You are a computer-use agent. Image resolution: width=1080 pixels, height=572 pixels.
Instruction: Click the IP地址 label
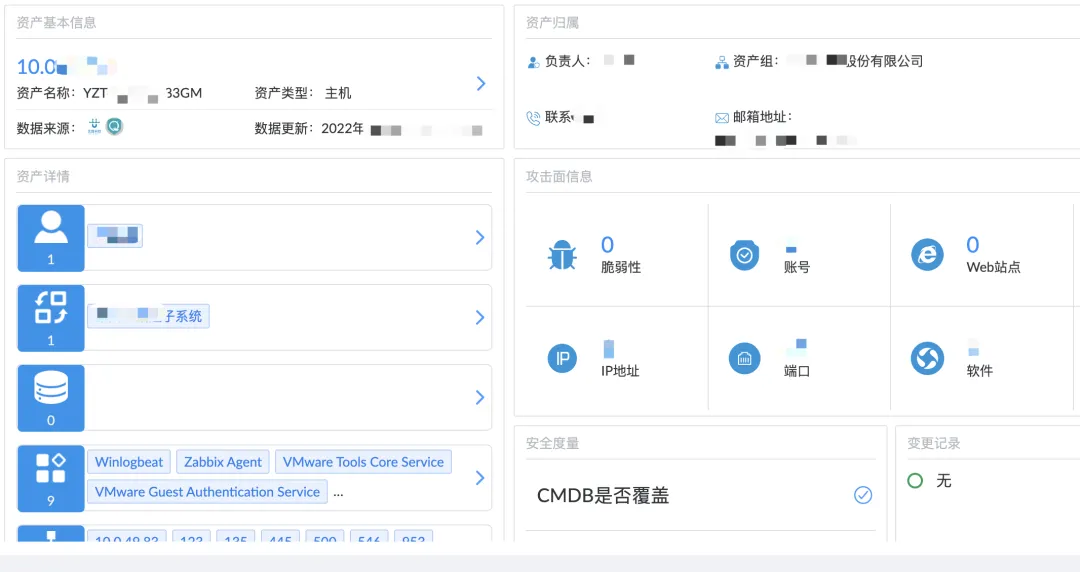[x=620, y=371]
